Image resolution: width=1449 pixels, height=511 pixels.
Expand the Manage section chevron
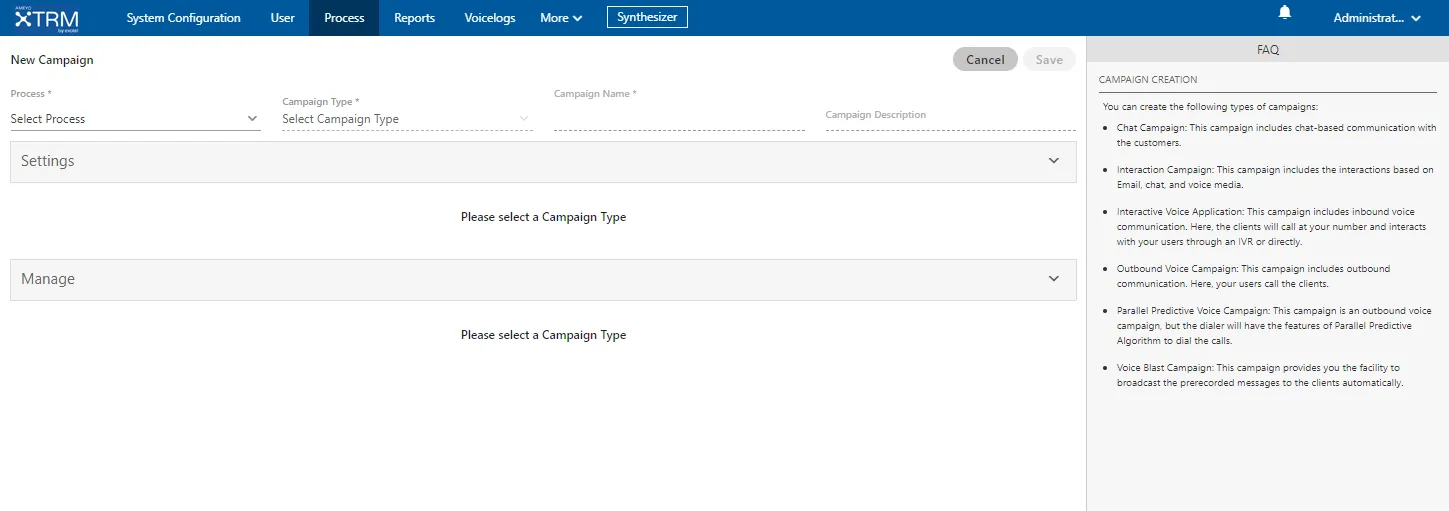[1053, 279]
